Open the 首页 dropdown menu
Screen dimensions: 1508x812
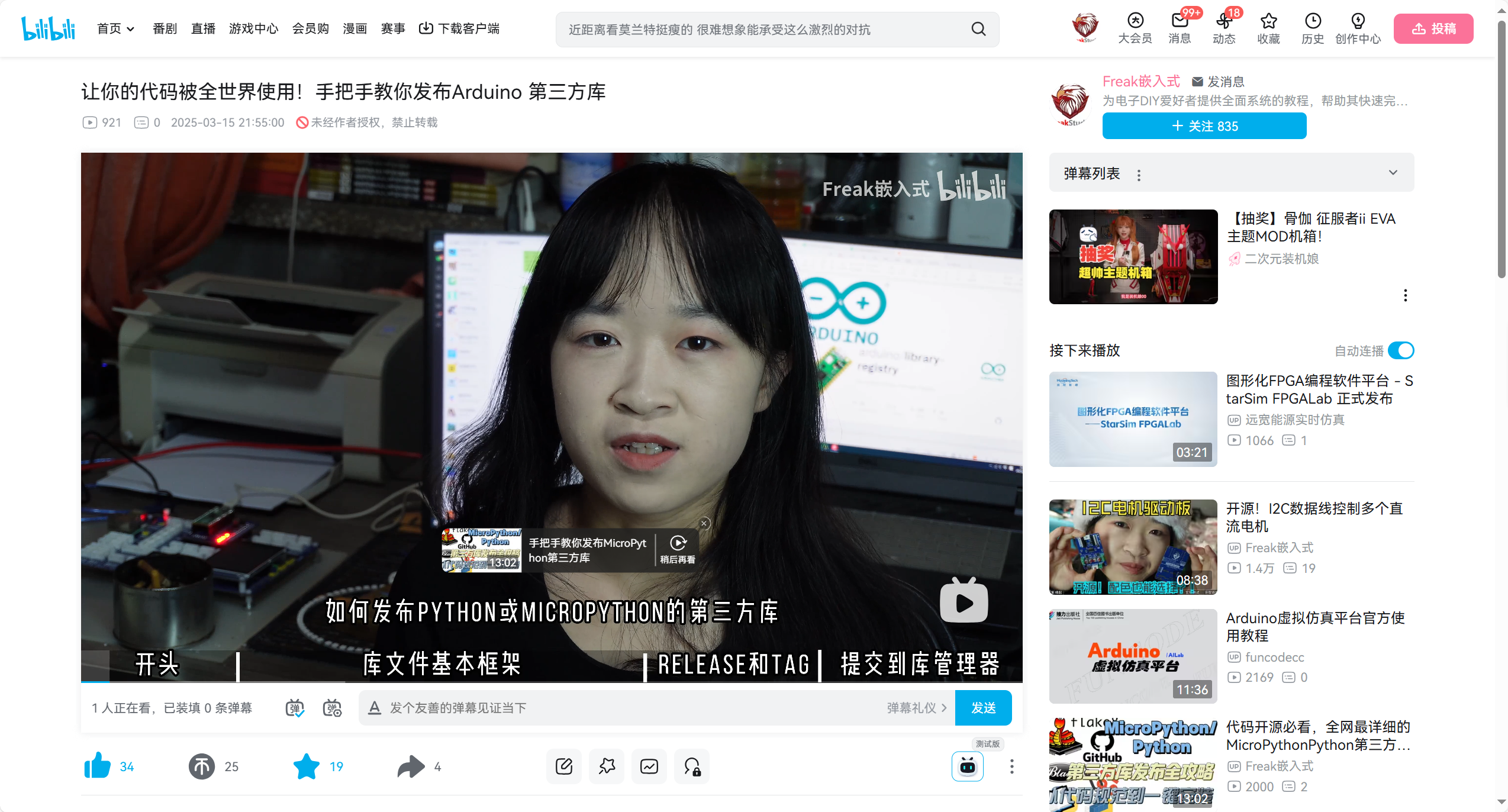coord(116,28)
